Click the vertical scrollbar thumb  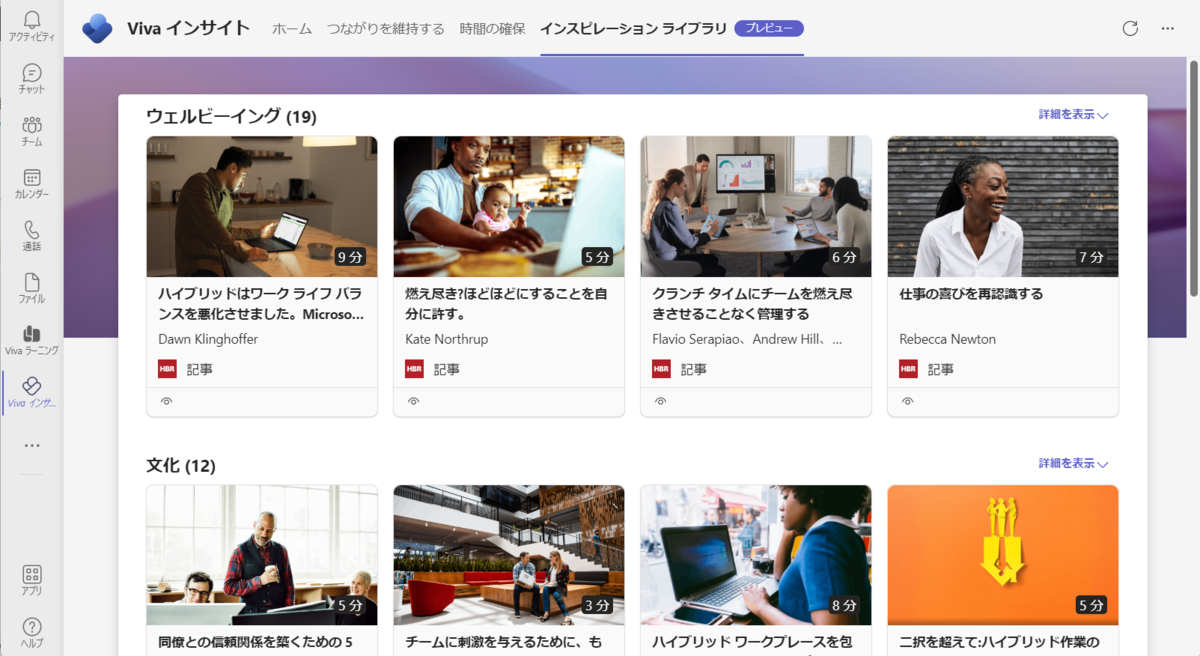click(x=1193, y=178)
